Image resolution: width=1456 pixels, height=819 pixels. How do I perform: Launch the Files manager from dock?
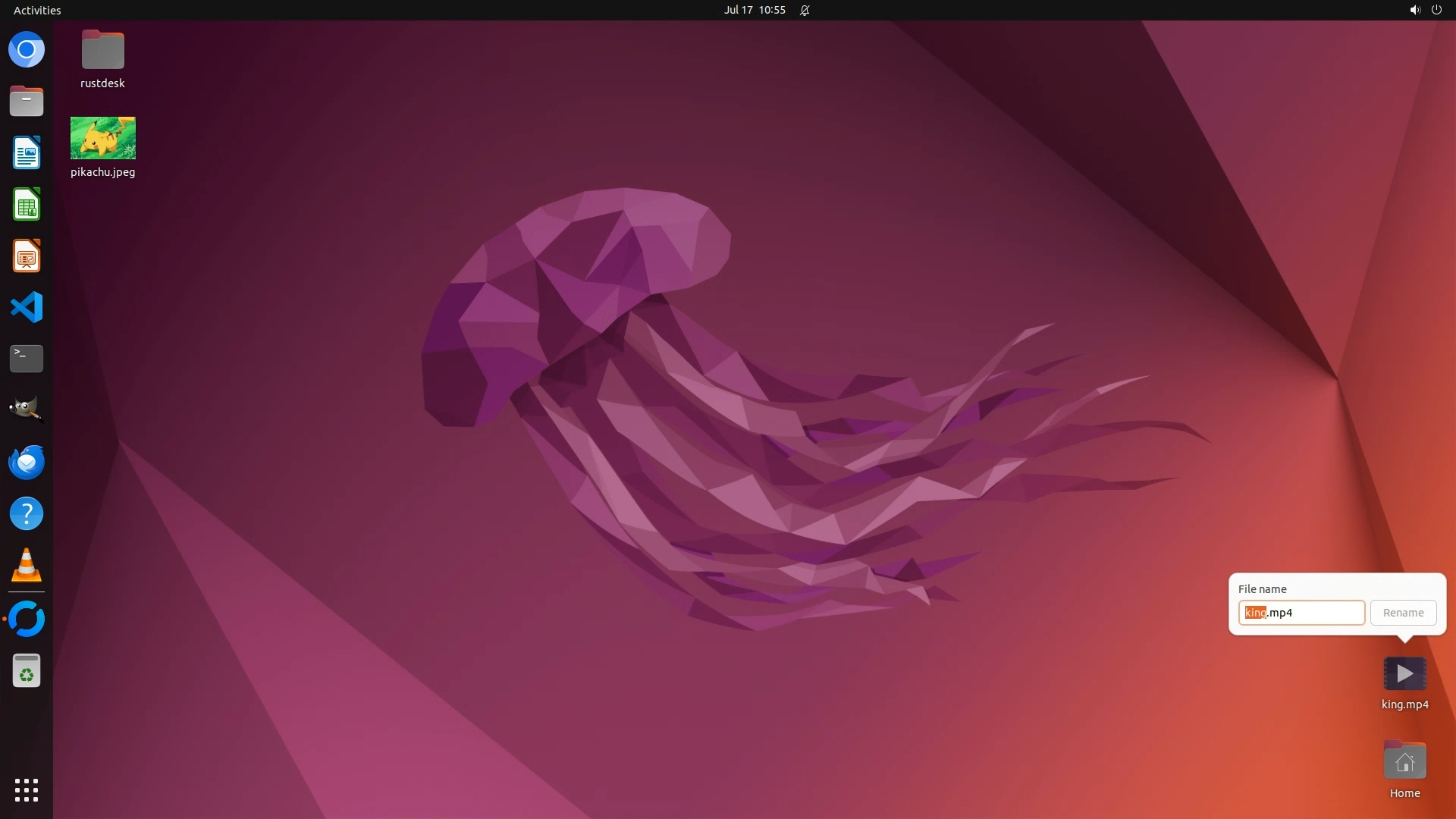27,101
